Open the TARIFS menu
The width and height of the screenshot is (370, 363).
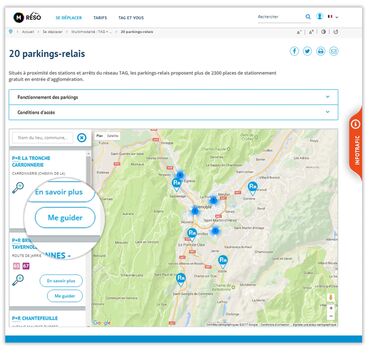click(100, 18)
